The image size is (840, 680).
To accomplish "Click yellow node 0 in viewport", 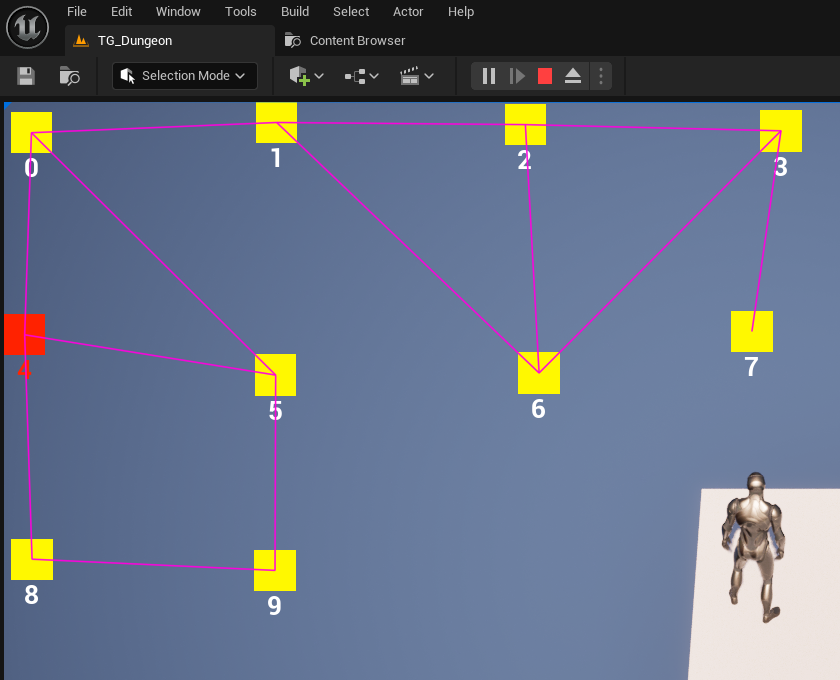I will (x=32, y=132).
